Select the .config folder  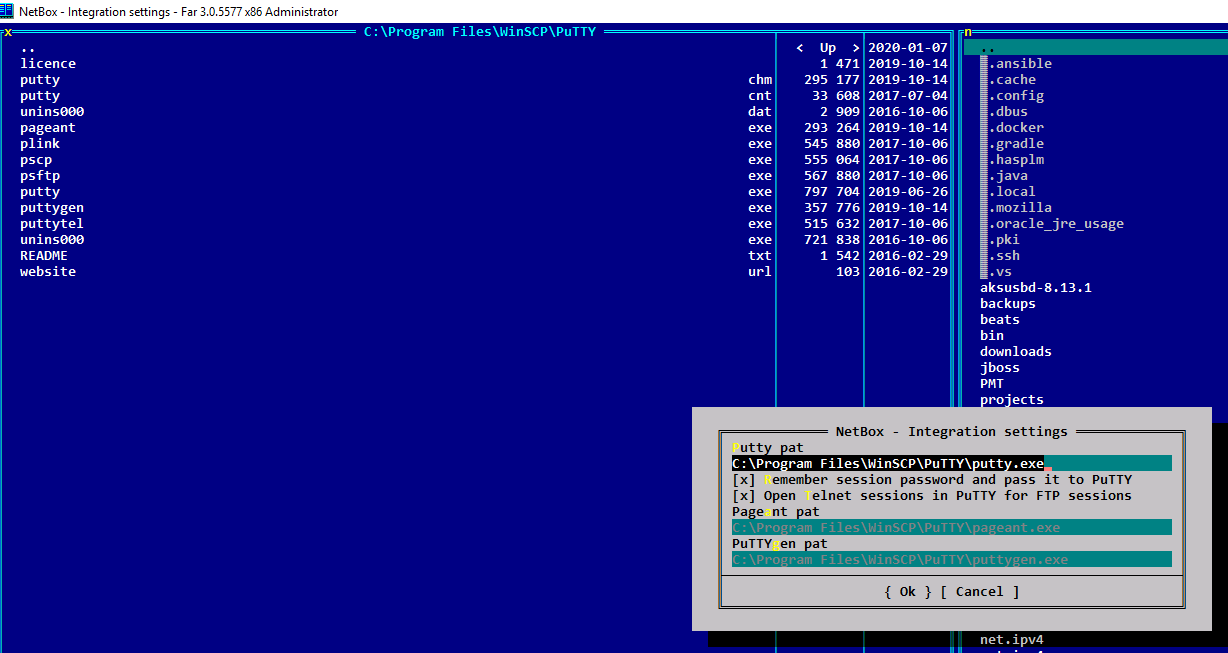[x=1016, y=95]
